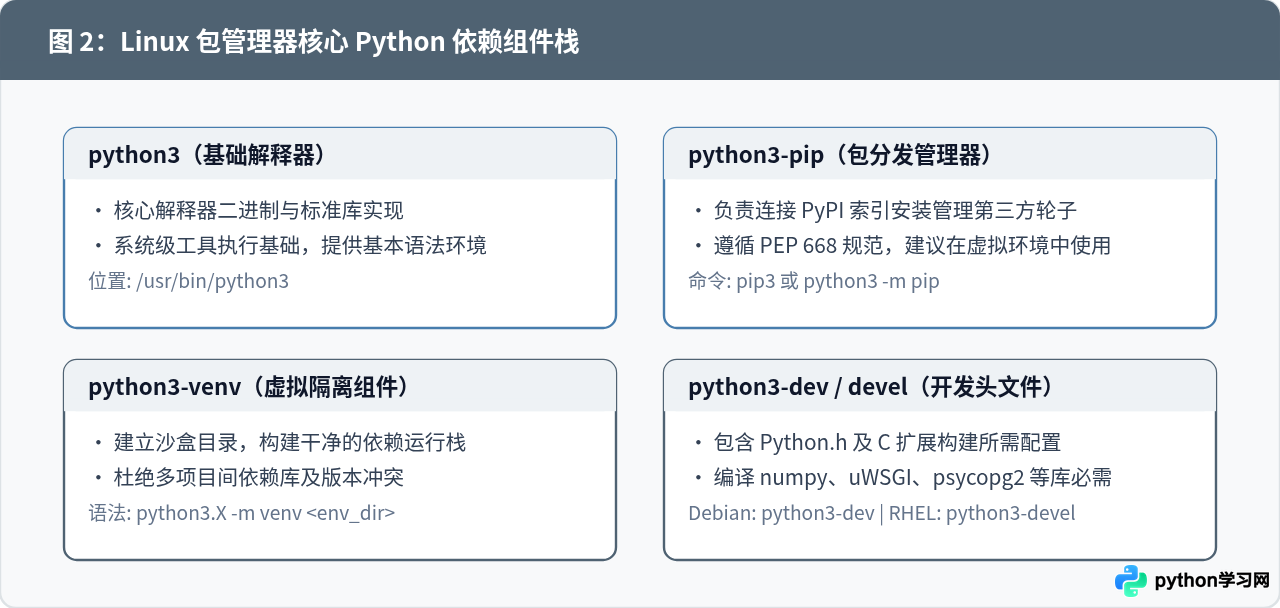Click the python3-pip（包分发管理器）card heading
Image resolution: width=1280 pixels, height=608 pixels.
tap(840, 155)
